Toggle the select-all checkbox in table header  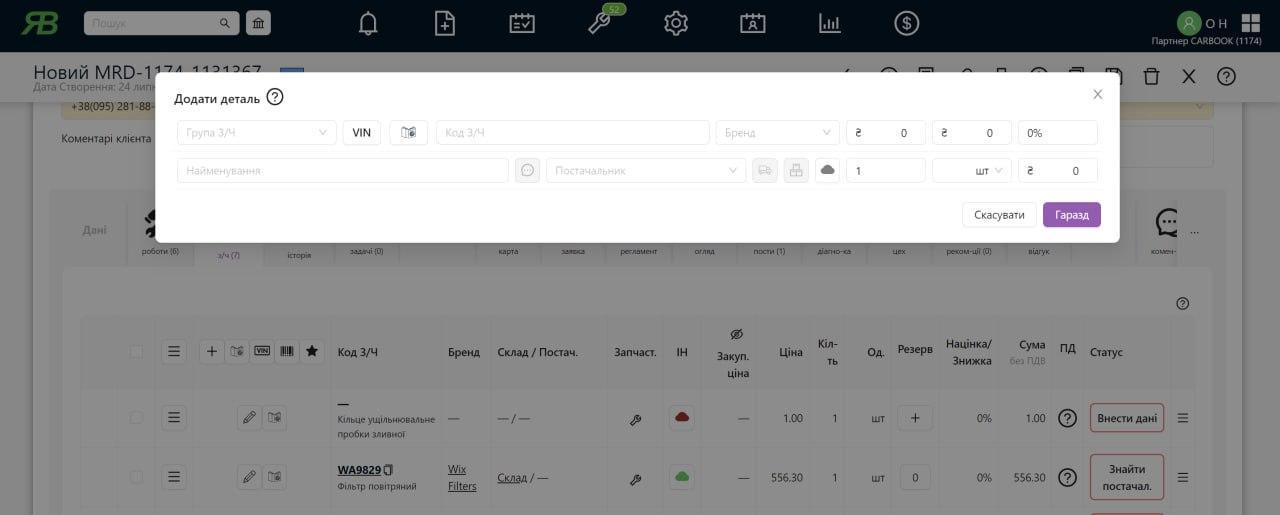click(x=136, y=351)
